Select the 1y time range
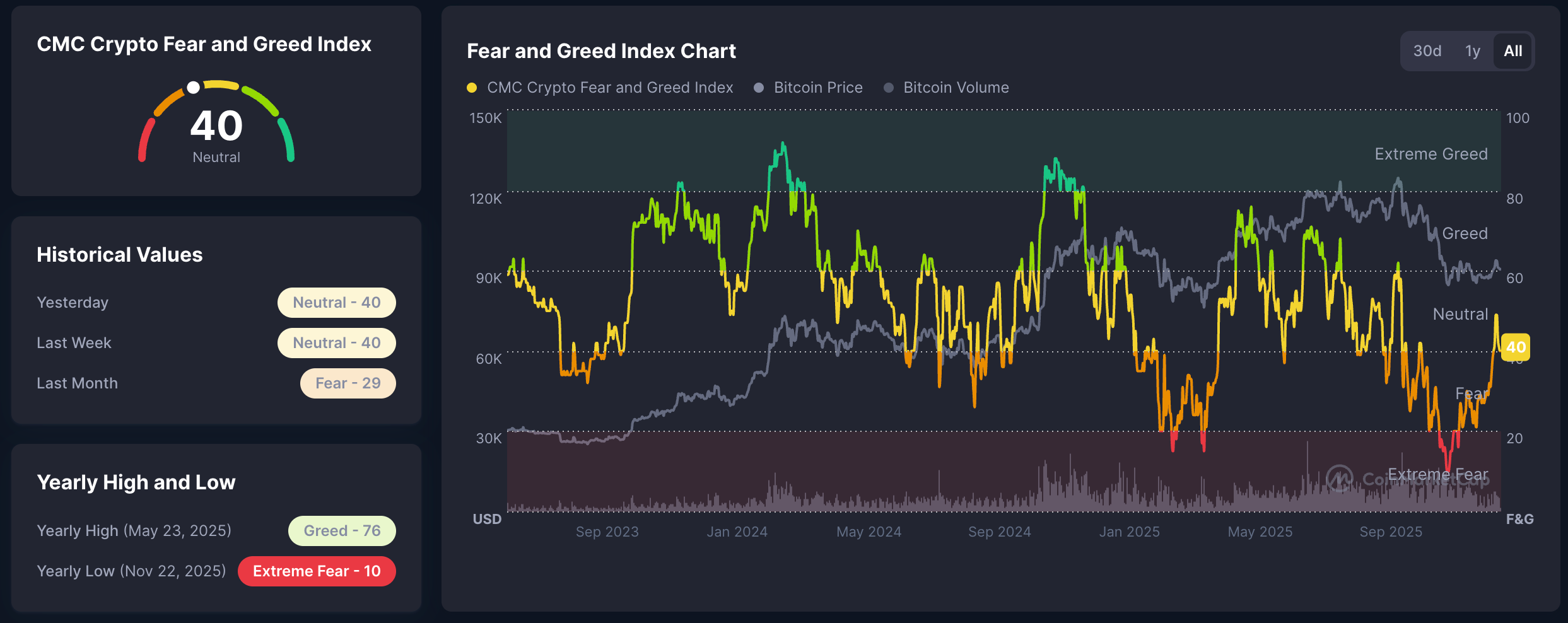The height and width of the screenshot is (623, 1568). pyautogui.click(x=1472, y=51)
